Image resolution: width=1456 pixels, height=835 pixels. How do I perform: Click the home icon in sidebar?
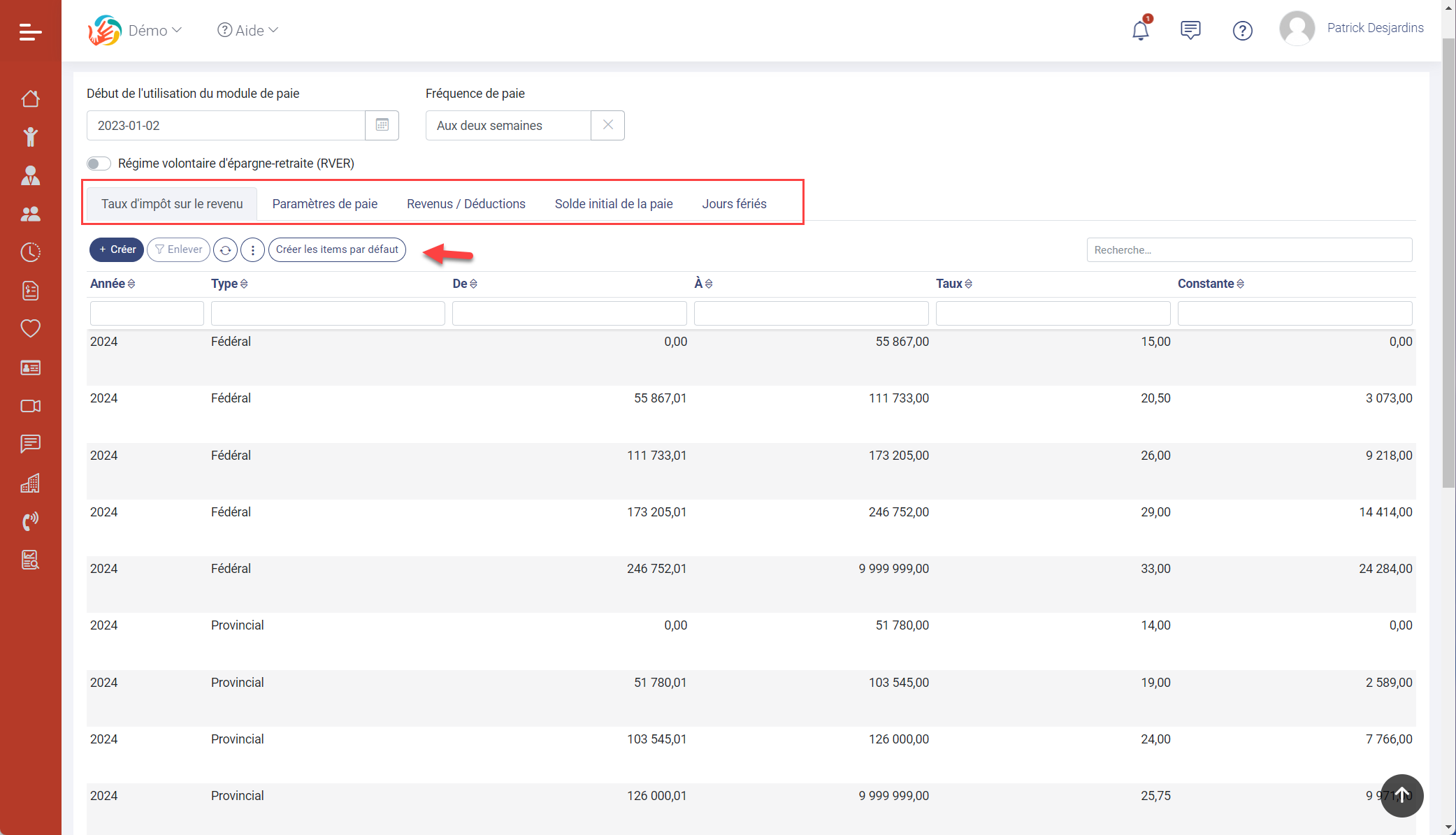coord(30,99)
